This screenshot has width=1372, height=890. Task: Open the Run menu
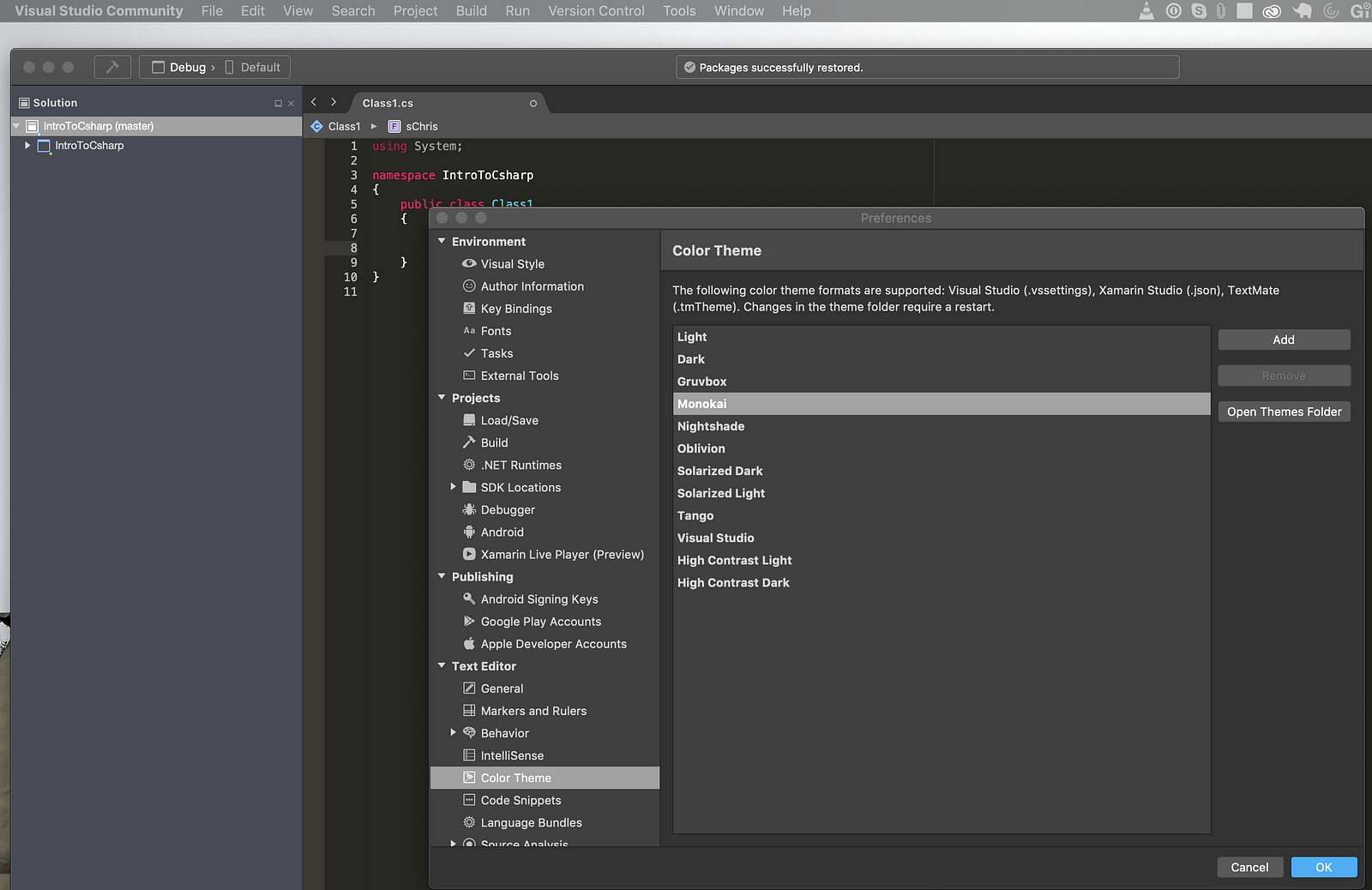[x=517, y=10]
